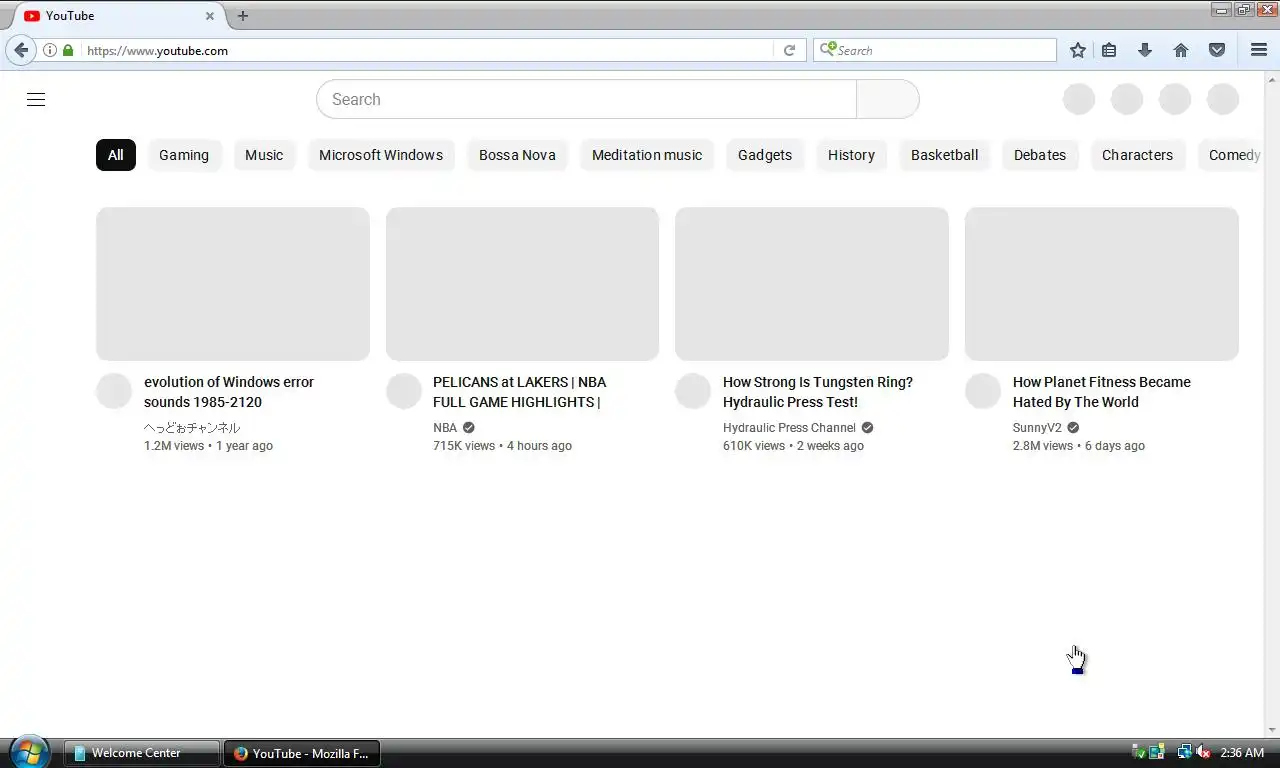Image resolution: width=1280 pixels, height=768 pixels.
Task: Select the Debates filter chip
Action: coord(1040,155)
